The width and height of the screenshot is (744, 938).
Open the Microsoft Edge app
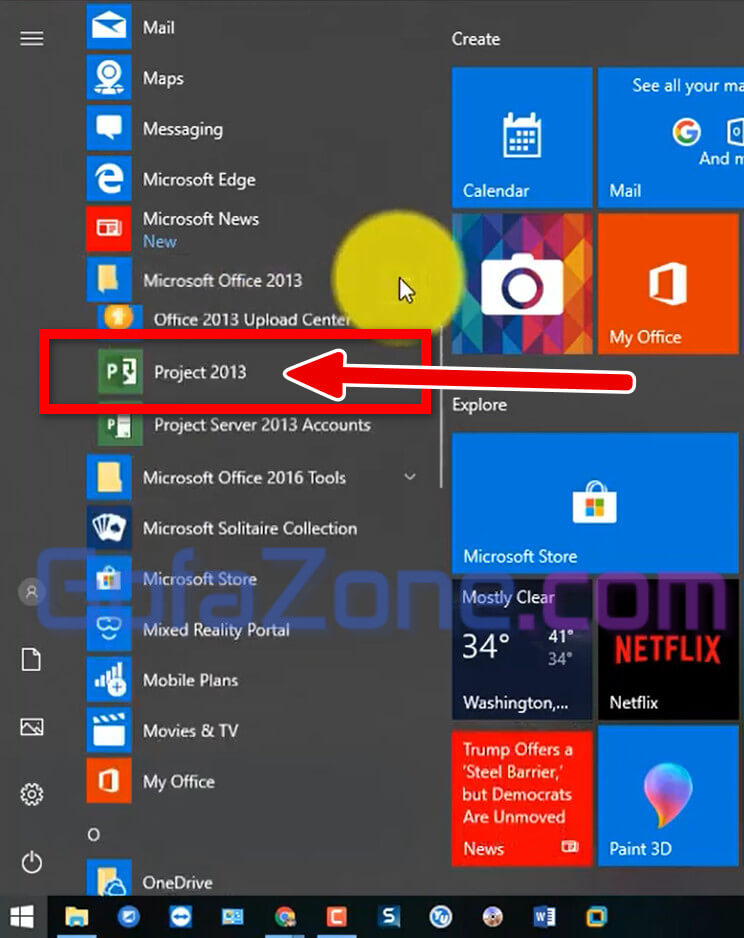tap(198, 180)
